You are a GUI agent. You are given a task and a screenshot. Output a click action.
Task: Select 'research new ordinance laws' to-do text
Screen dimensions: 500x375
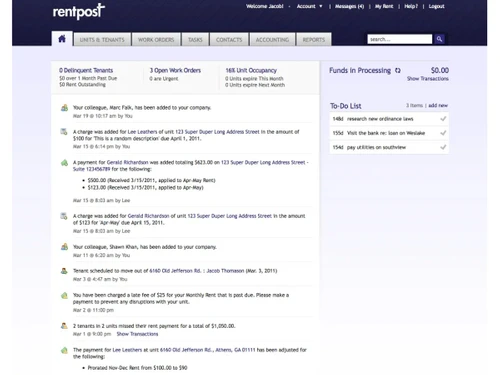tap(380, 119)
